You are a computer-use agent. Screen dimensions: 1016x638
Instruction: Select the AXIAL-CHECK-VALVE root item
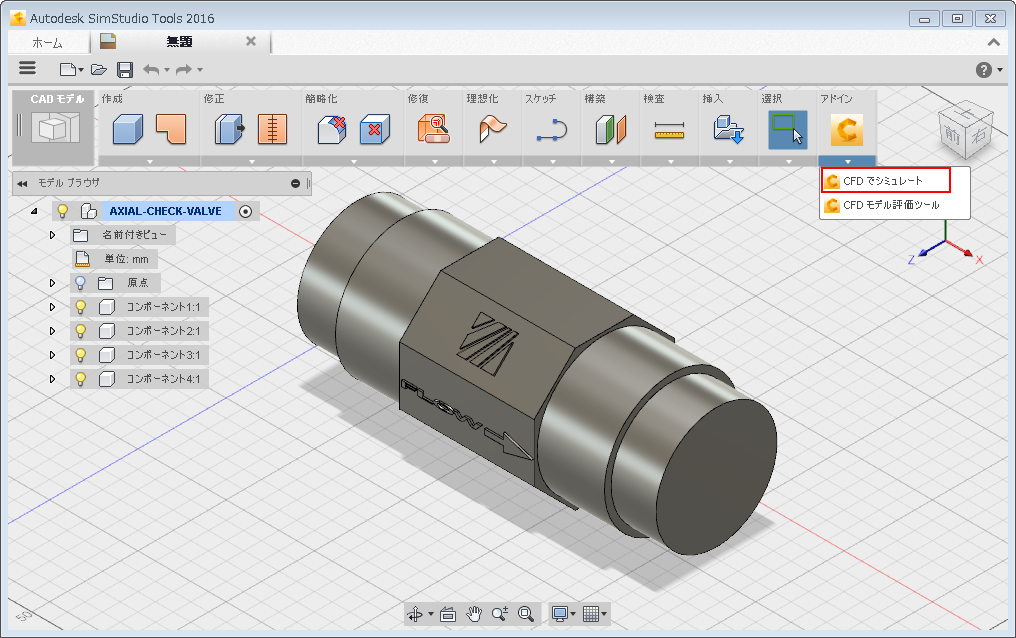[165, 211]
